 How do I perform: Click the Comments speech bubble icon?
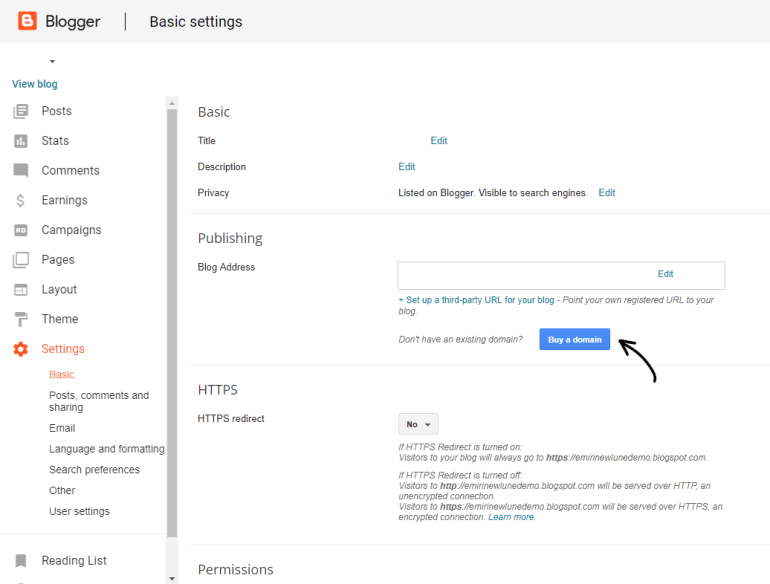click(x=21, y=170)
